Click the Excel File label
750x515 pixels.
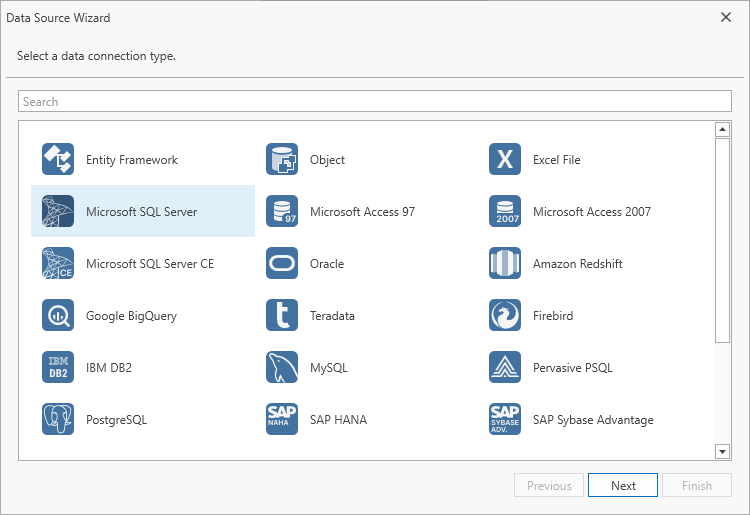(557, 160)
